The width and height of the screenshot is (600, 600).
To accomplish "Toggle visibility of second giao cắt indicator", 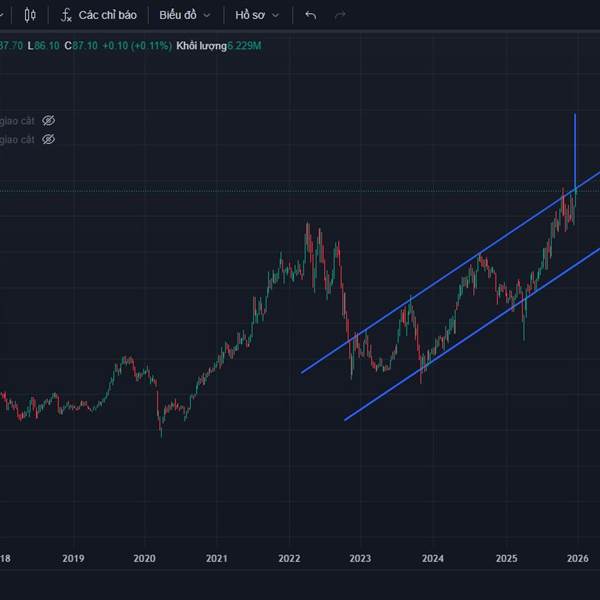I will pos(49,139).
